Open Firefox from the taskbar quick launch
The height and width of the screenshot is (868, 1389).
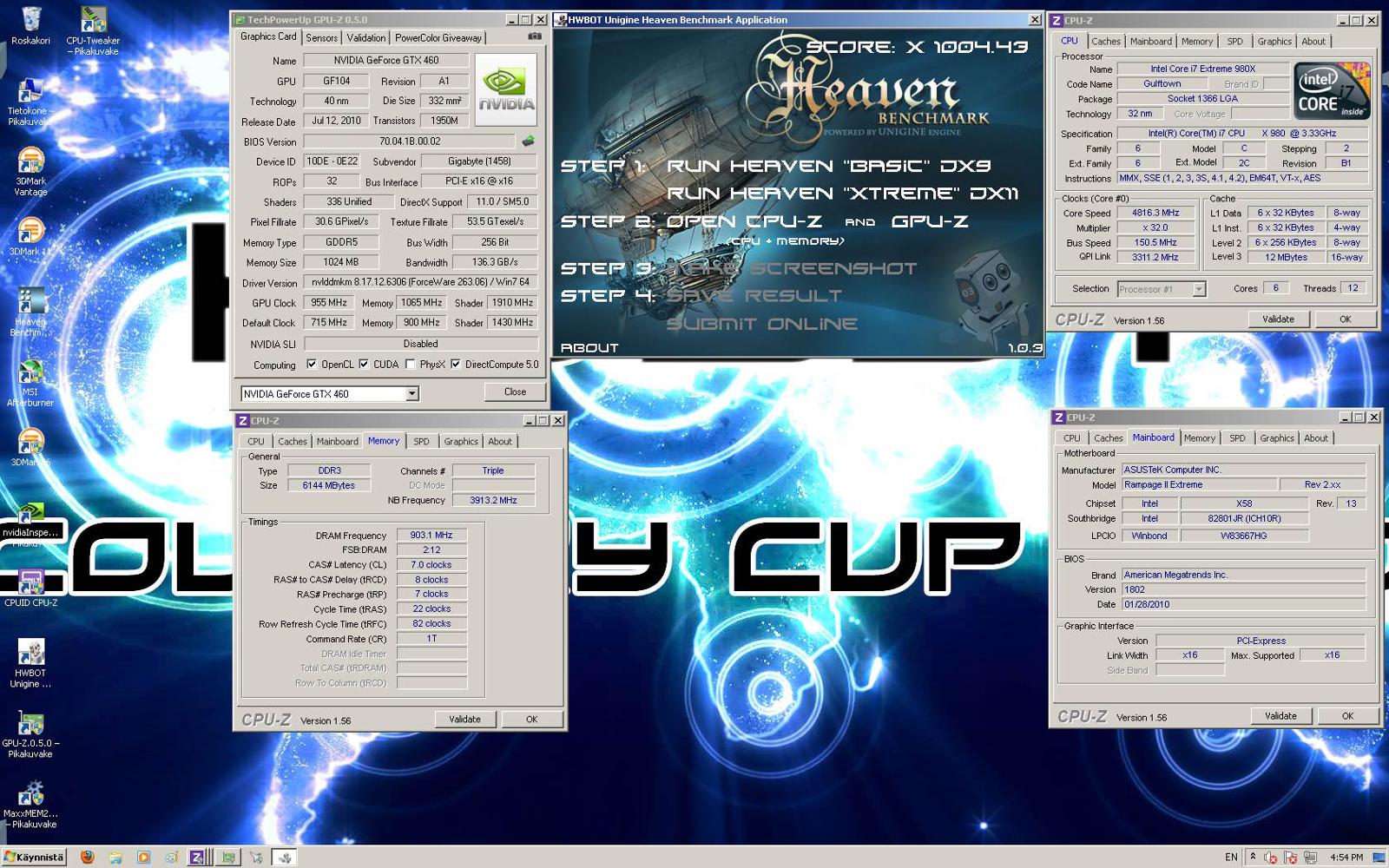click(x=87, y=857)
